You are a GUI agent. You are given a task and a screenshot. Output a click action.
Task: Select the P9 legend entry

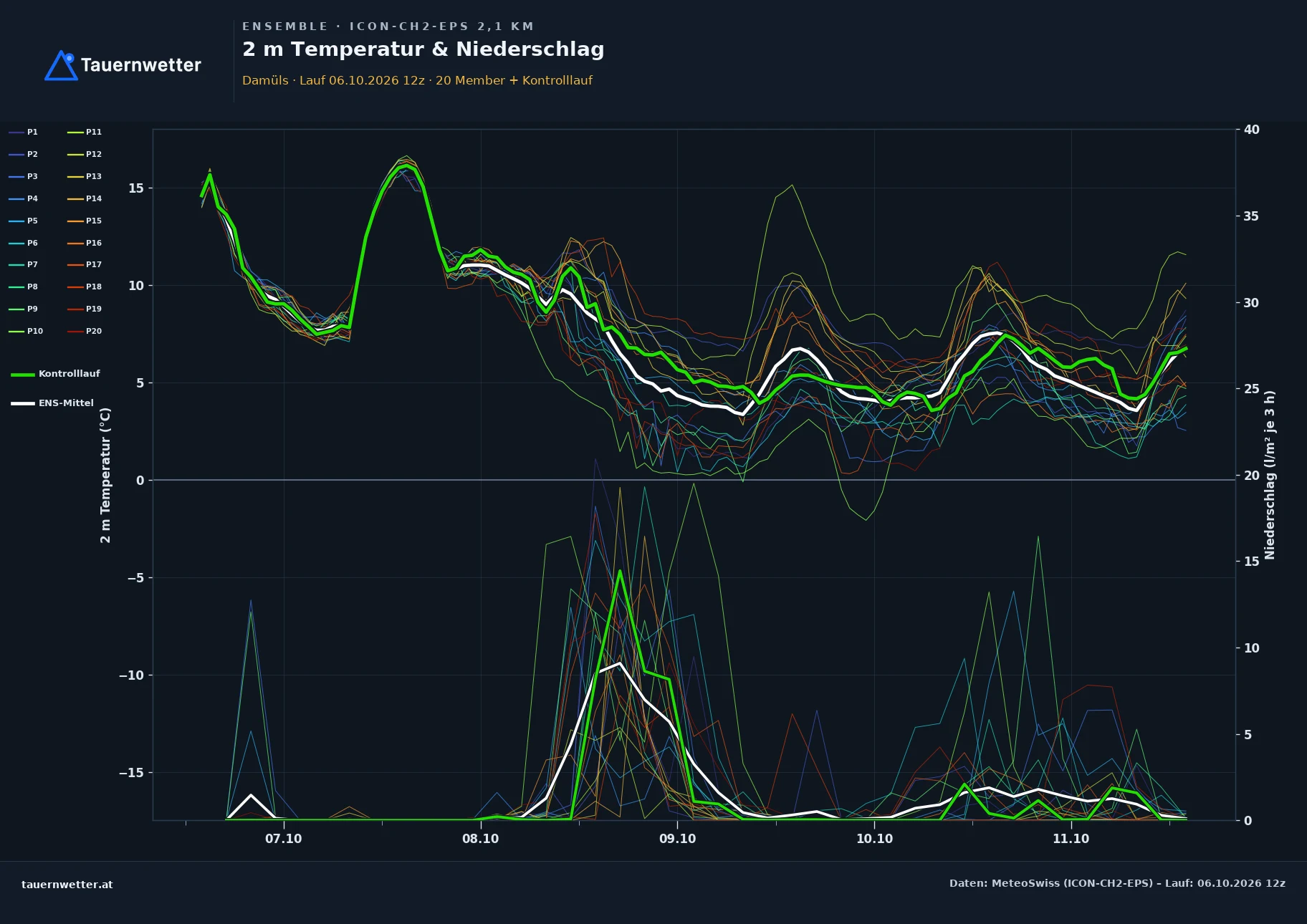pos(24,309)
